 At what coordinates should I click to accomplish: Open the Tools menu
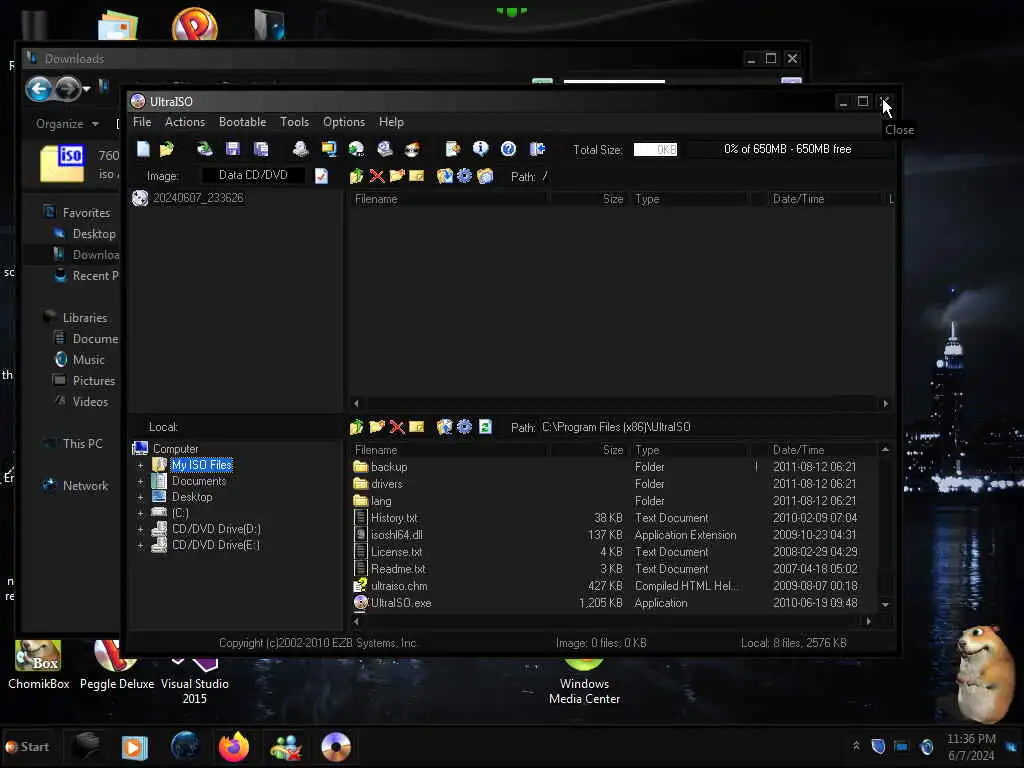tap(295, 122)
